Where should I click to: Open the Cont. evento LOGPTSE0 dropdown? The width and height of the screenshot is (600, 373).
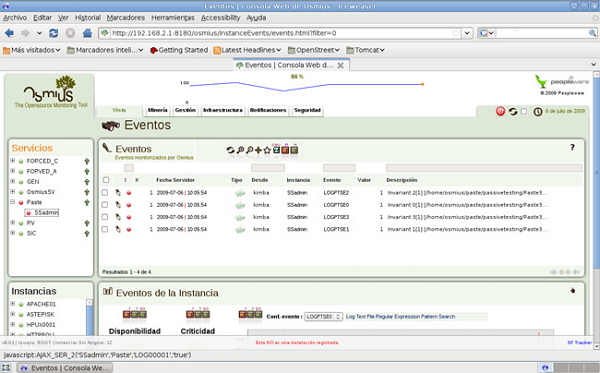(323, 317)
